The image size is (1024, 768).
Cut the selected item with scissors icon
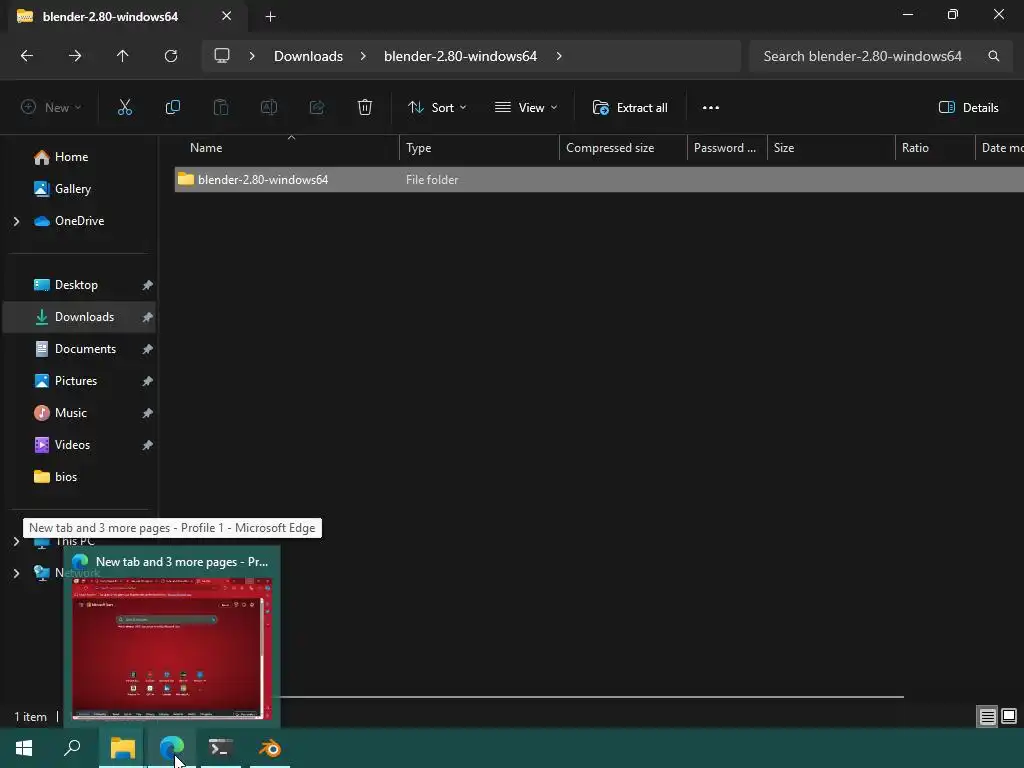(125, 108)
